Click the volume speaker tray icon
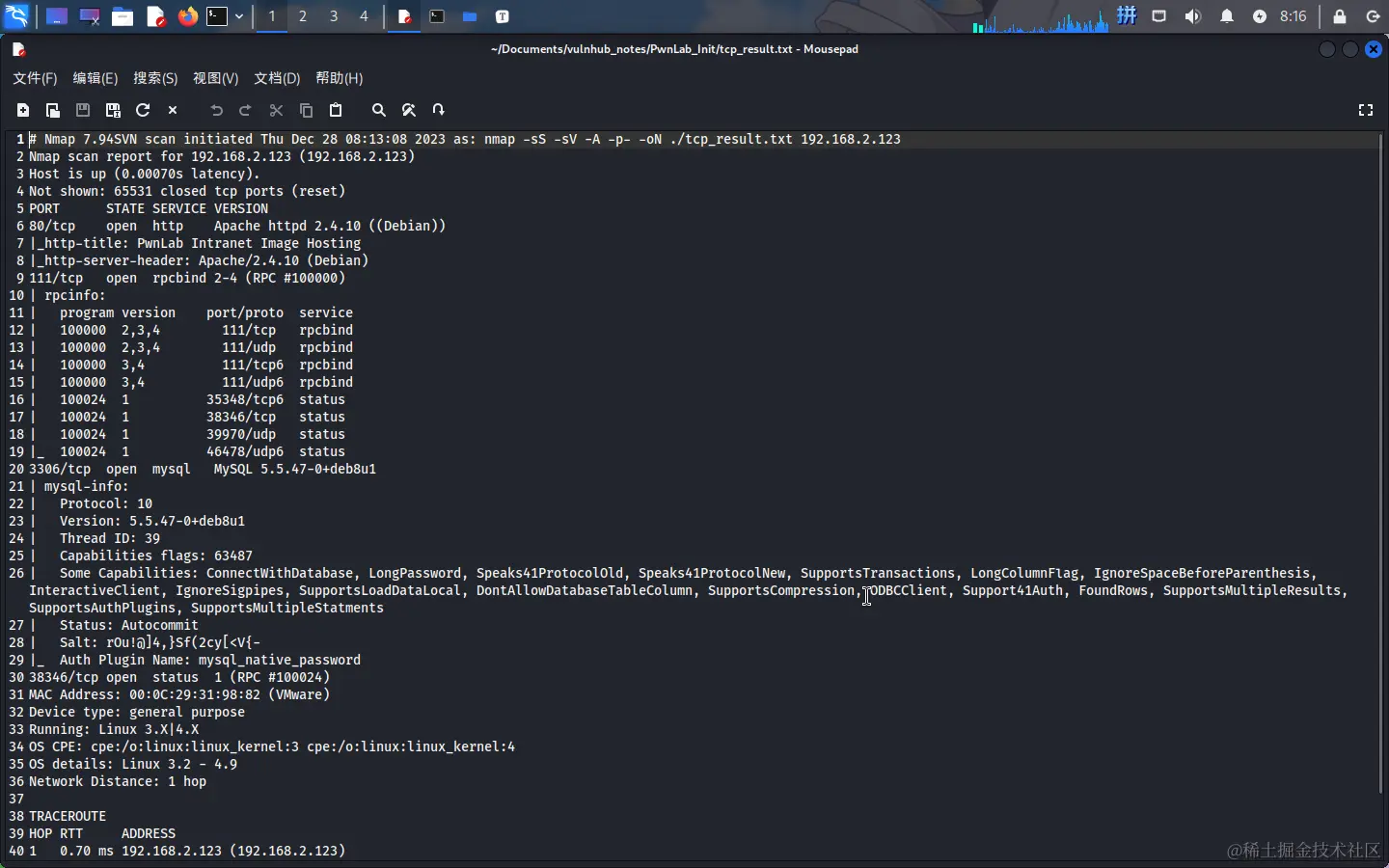The image size is (1389, 868). coord(1193,16)
